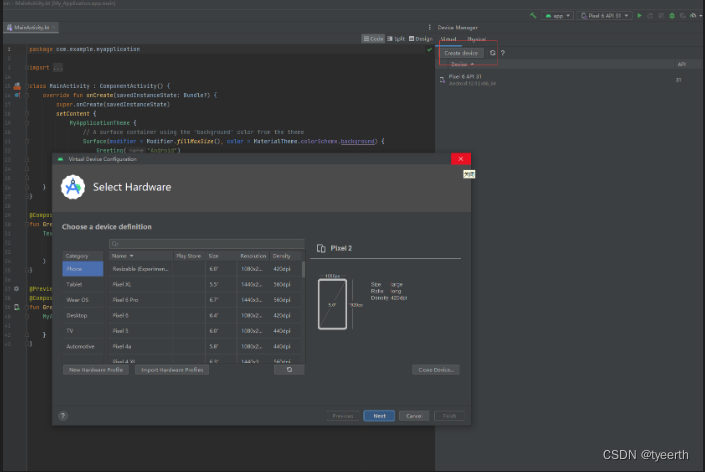Expand the collapsed import statements
Image resolution: width=705 pixels, height=472 pixels.
pos(58,68)
